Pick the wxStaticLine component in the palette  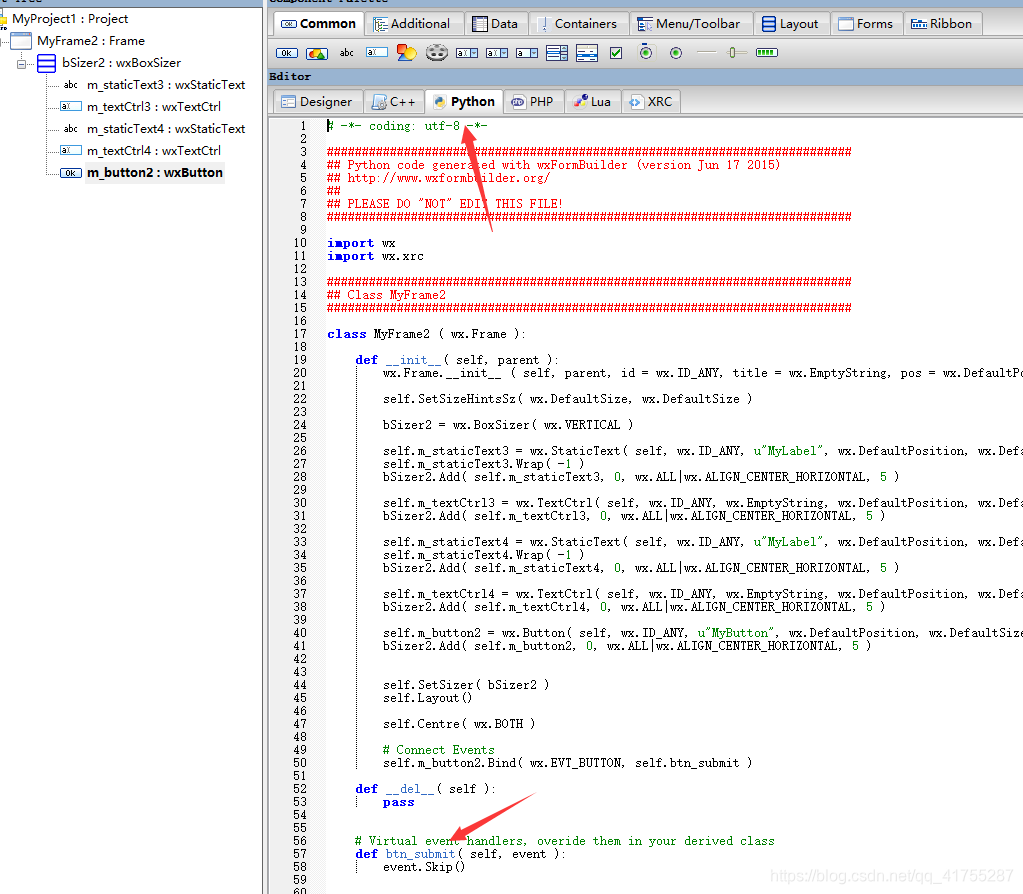(x=706, y=52)
